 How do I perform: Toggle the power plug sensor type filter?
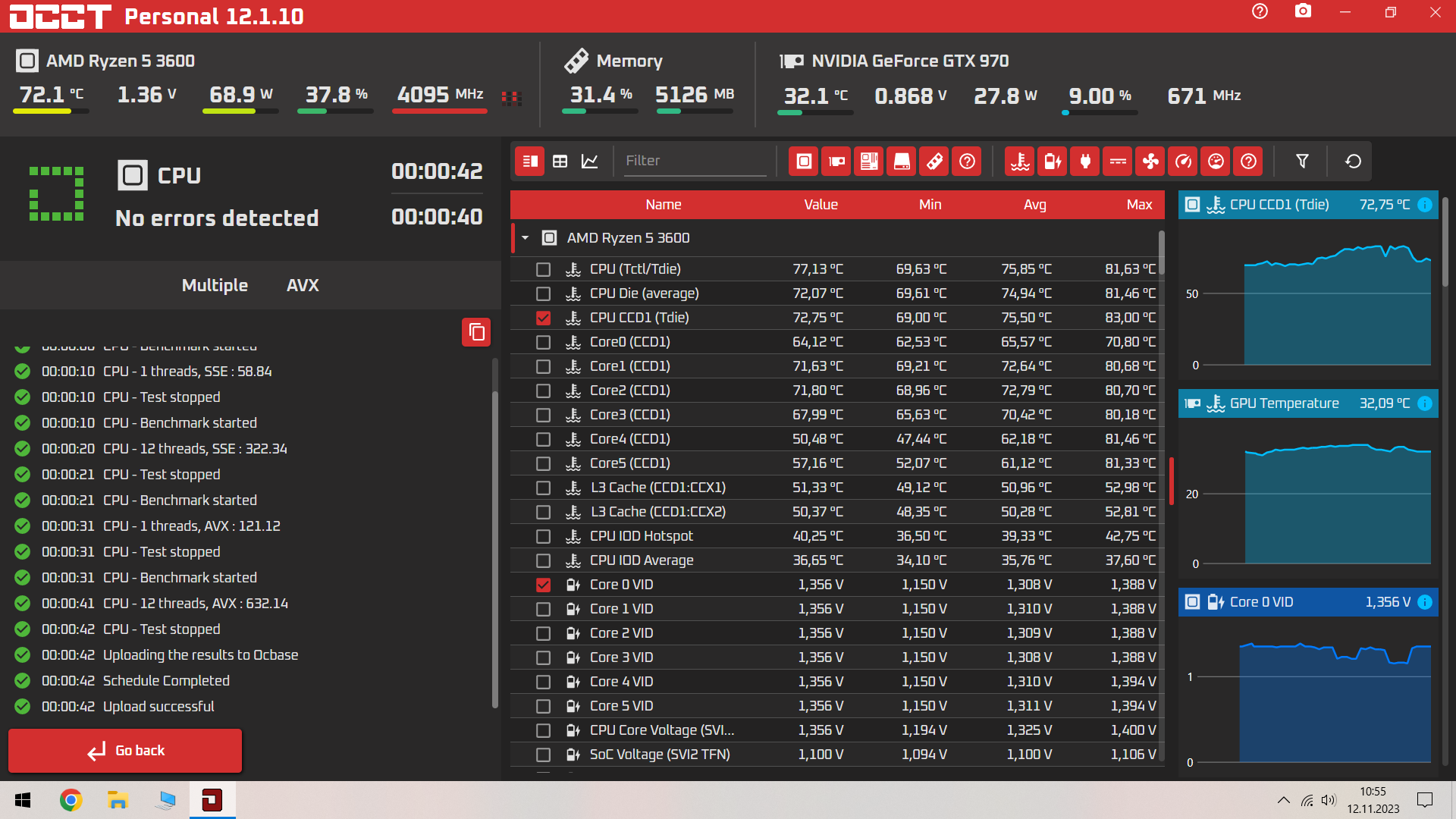click(x=1085, y=161)
